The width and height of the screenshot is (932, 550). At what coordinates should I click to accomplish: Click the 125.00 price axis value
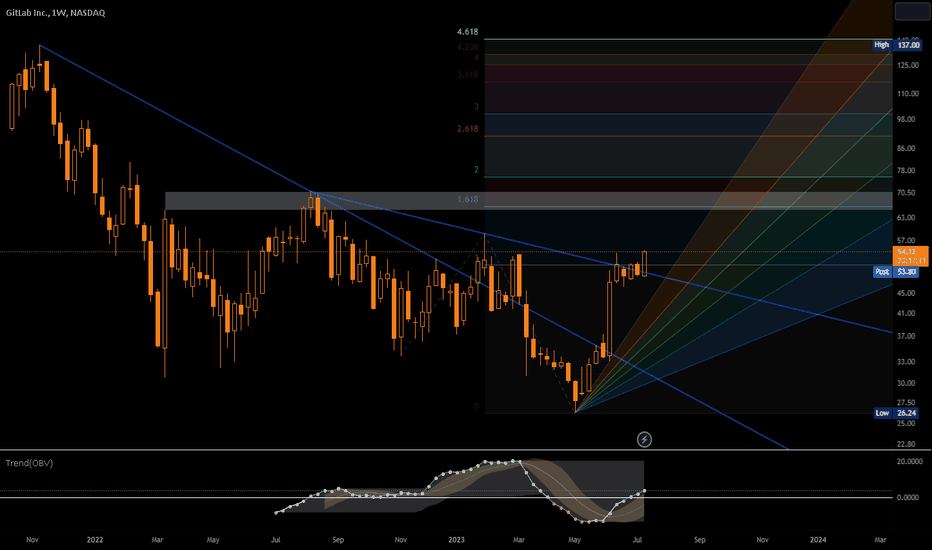click(908, 65)
